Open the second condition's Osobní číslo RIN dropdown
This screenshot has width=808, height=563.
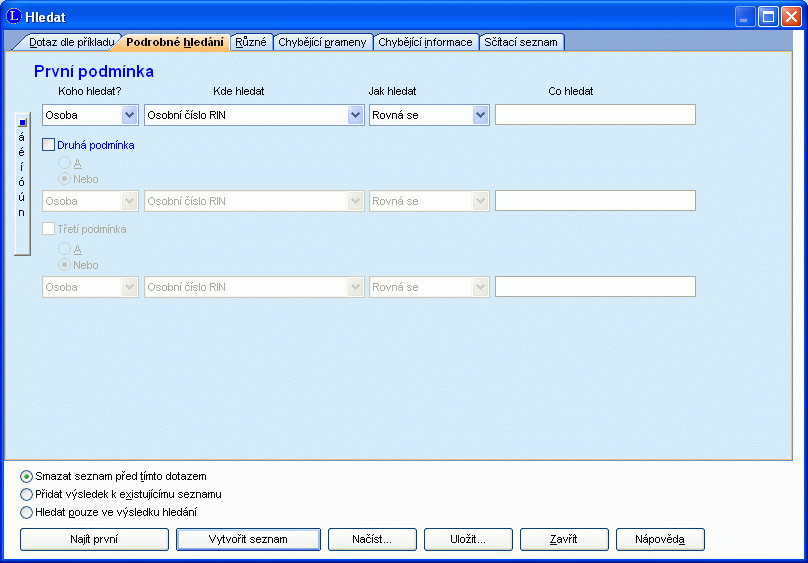254,201
